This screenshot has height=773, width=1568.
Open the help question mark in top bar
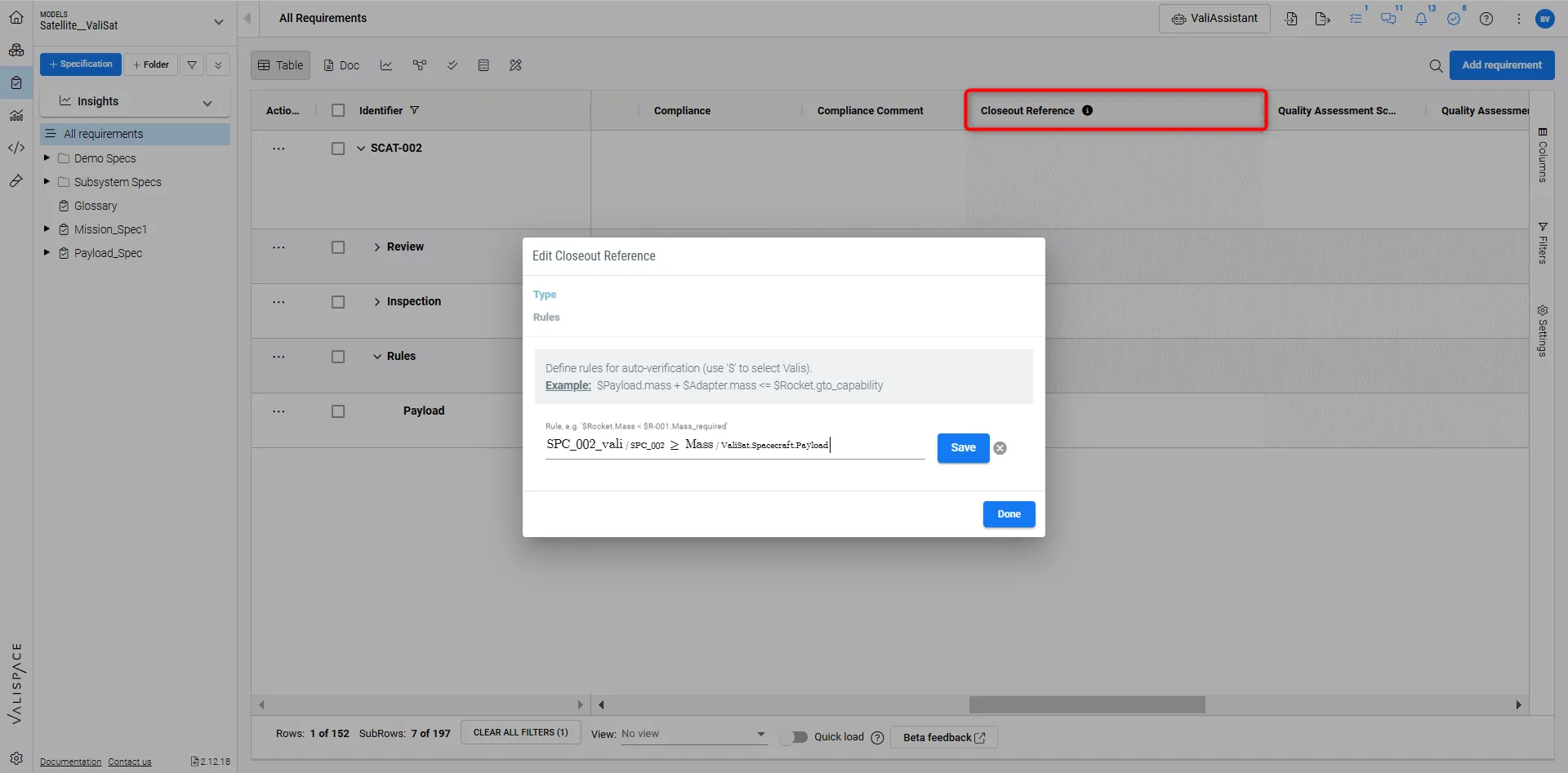(x=1486, y=19)
